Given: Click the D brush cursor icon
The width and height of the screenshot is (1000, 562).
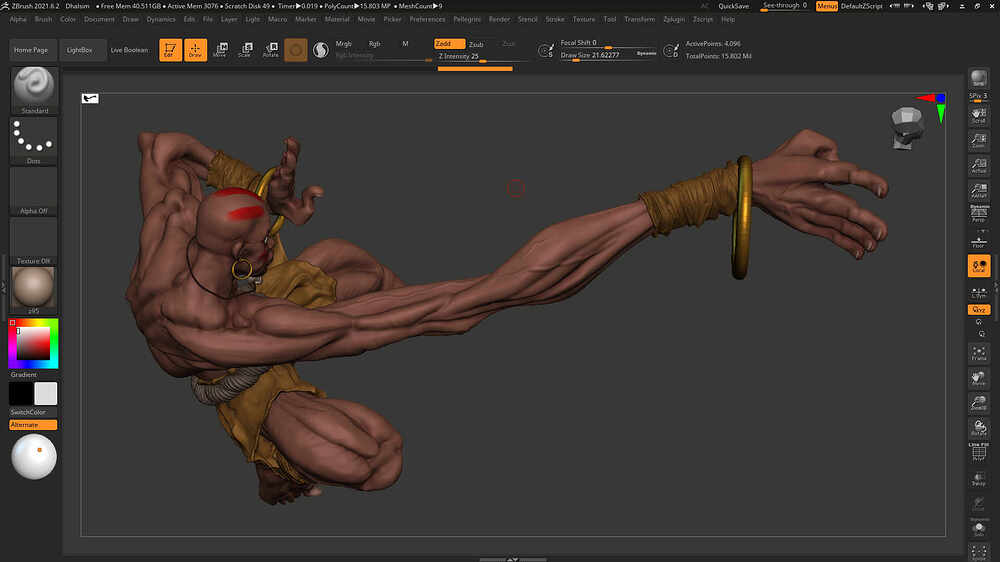Looking at the screenshot, I should (x=671, y=50).
